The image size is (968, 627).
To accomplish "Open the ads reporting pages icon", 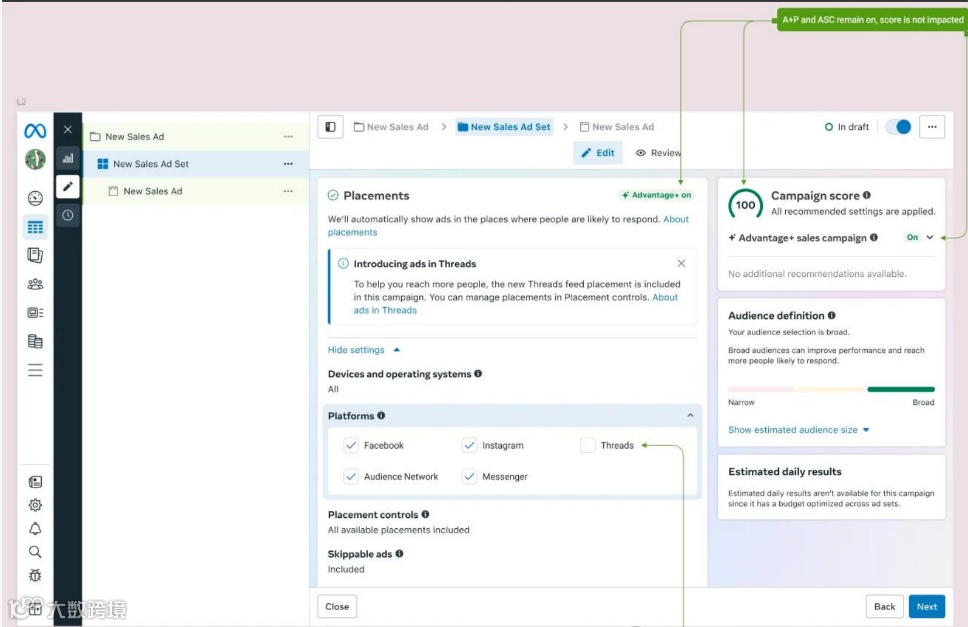I will 35,255.
